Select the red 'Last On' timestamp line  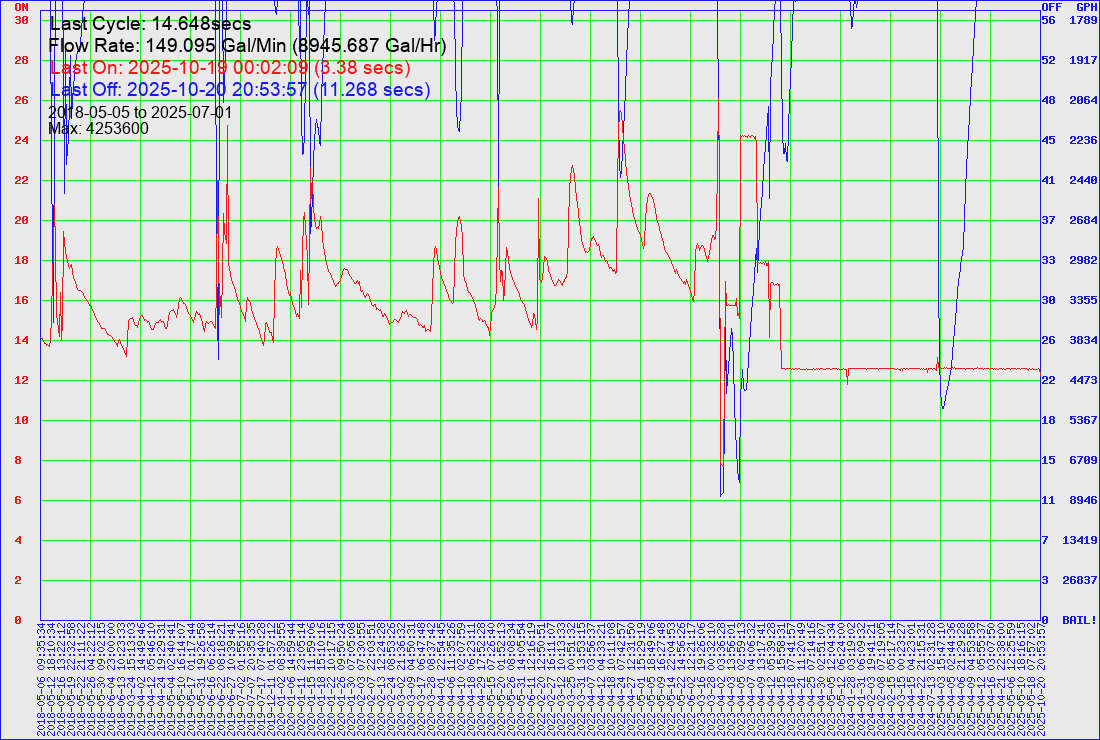pyautogui.click(x=230, y=68)
